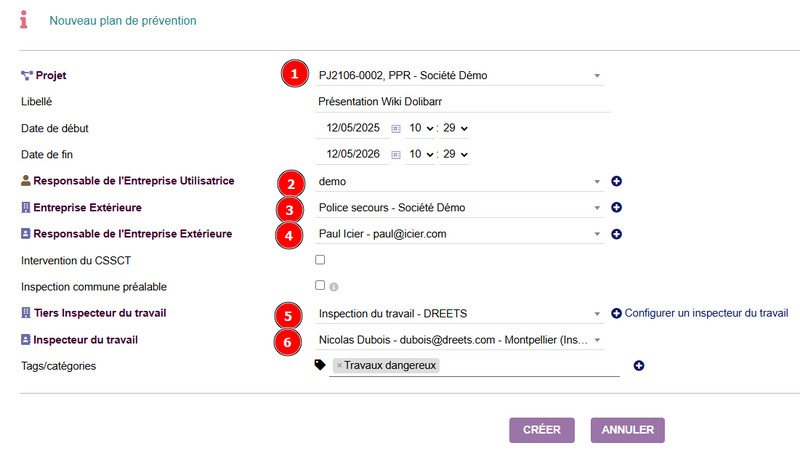This screenshot has height=459, width=800.
Task: Click the ANNULER button
Action: 628,430
